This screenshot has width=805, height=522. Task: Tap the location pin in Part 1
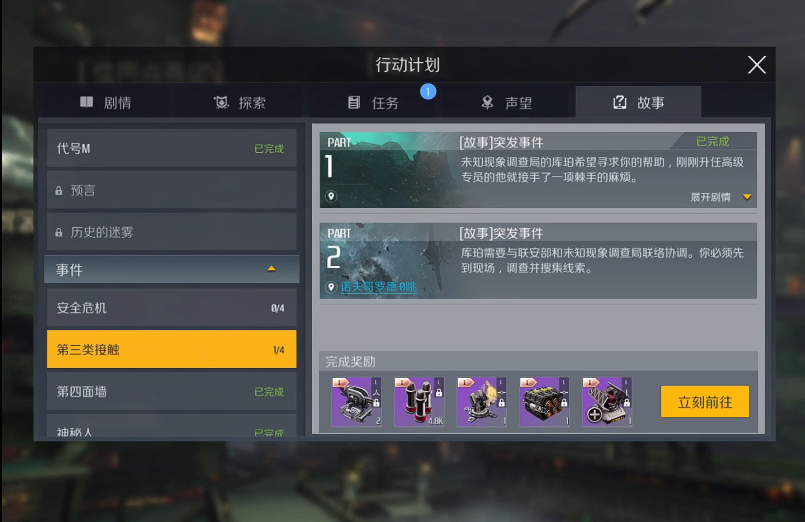pos(331,196)
